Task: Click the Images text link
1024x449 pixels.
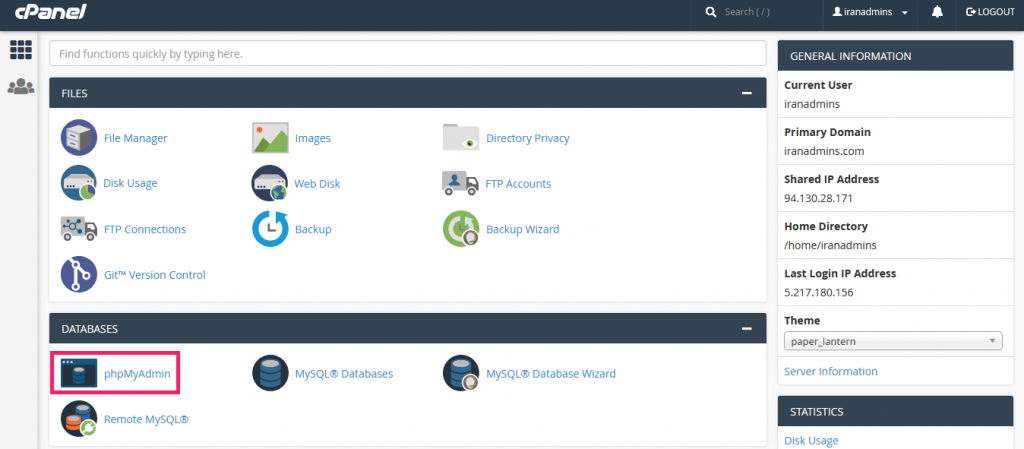Action: tap(313, 138)
